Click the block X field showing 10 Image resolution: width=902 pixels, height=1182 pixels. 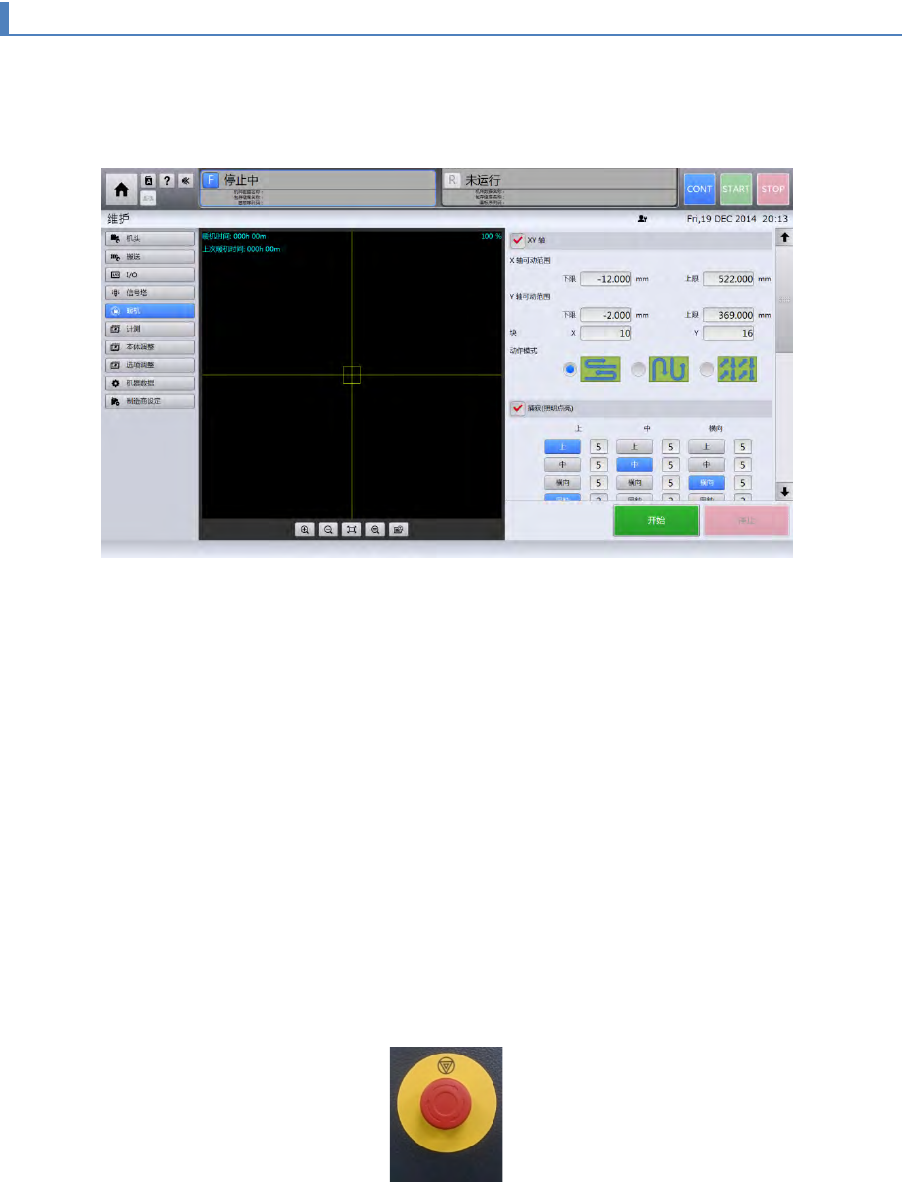[606, 333]
